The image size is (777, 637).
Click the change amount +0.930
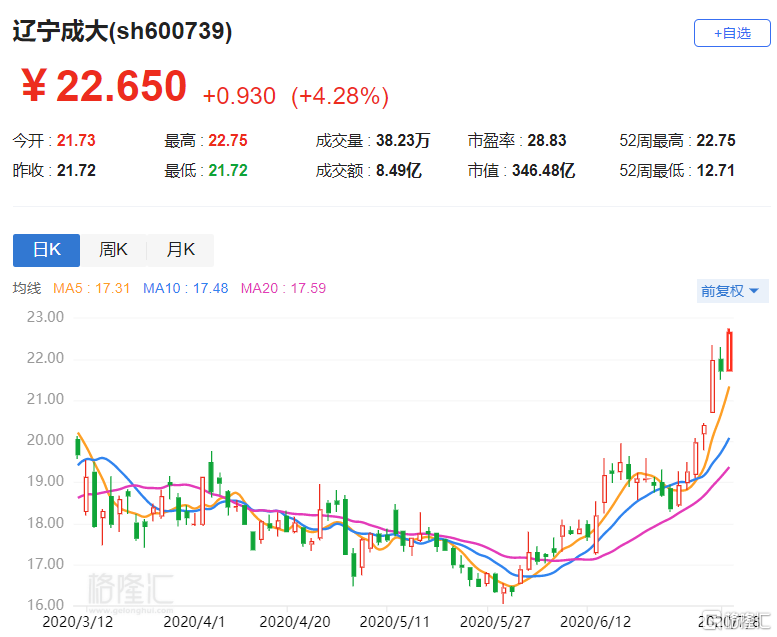click(x=239, y=96)
